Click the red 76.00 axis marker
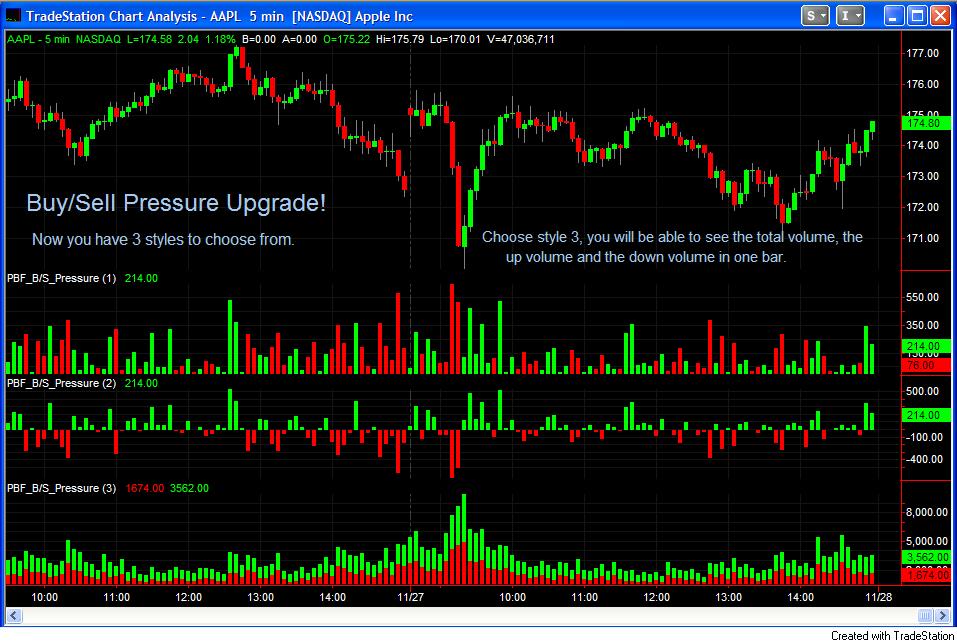This screenshot has height=642, width=957. click(925, 366)
